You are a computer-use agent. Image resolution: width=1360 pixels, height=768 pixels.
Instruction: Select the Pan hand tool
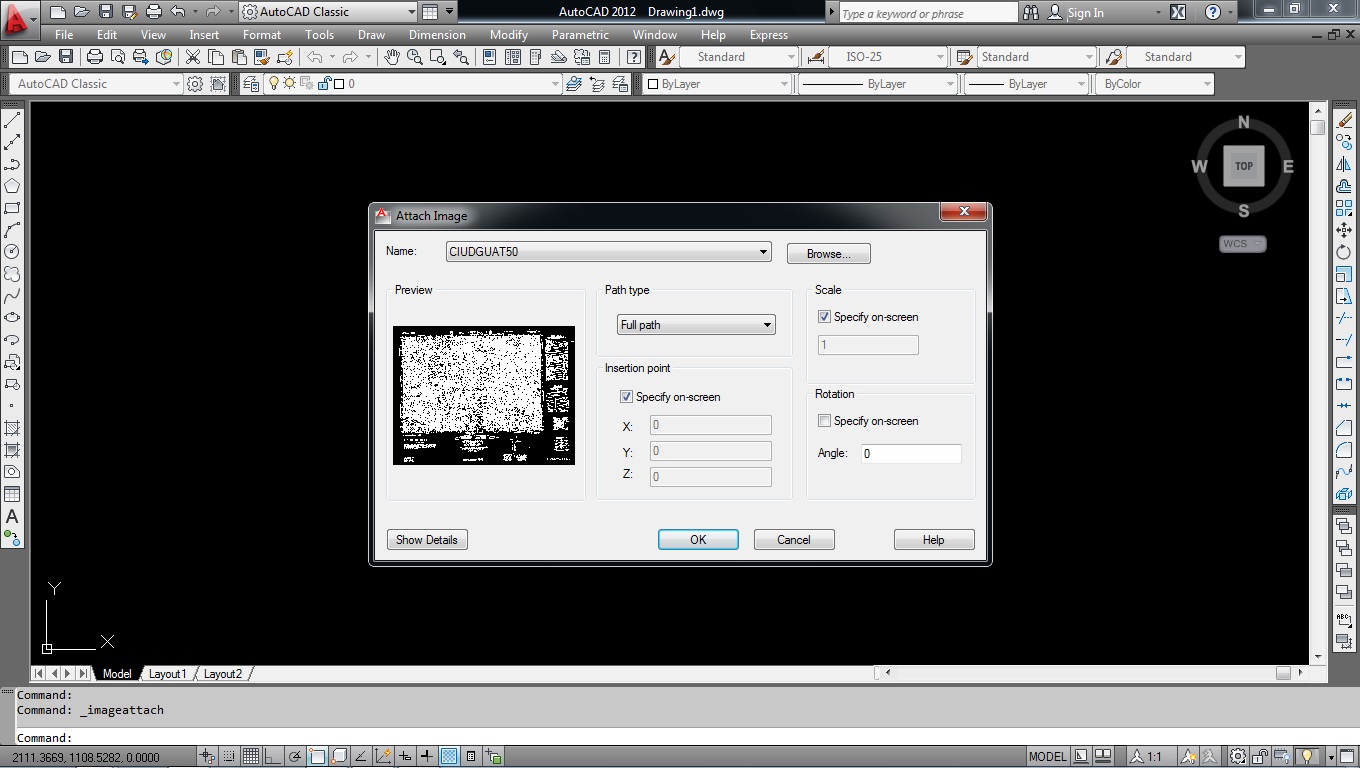coord(392,57)
